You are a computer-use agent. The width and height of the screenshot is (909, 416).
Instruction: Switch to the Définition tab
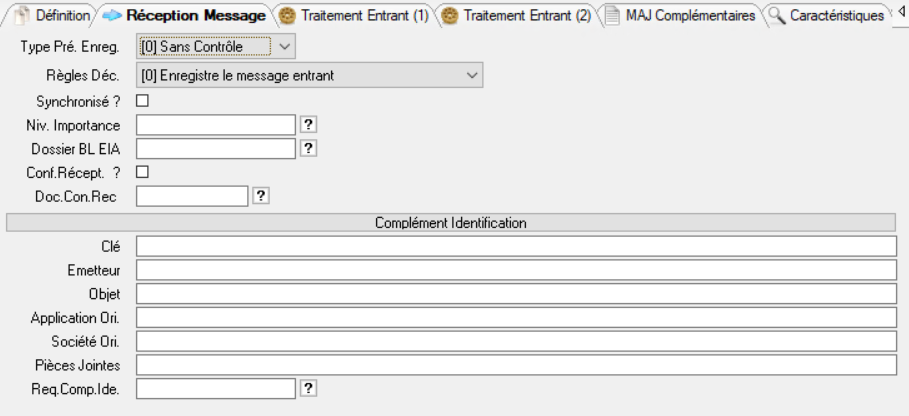pos(61,16)
